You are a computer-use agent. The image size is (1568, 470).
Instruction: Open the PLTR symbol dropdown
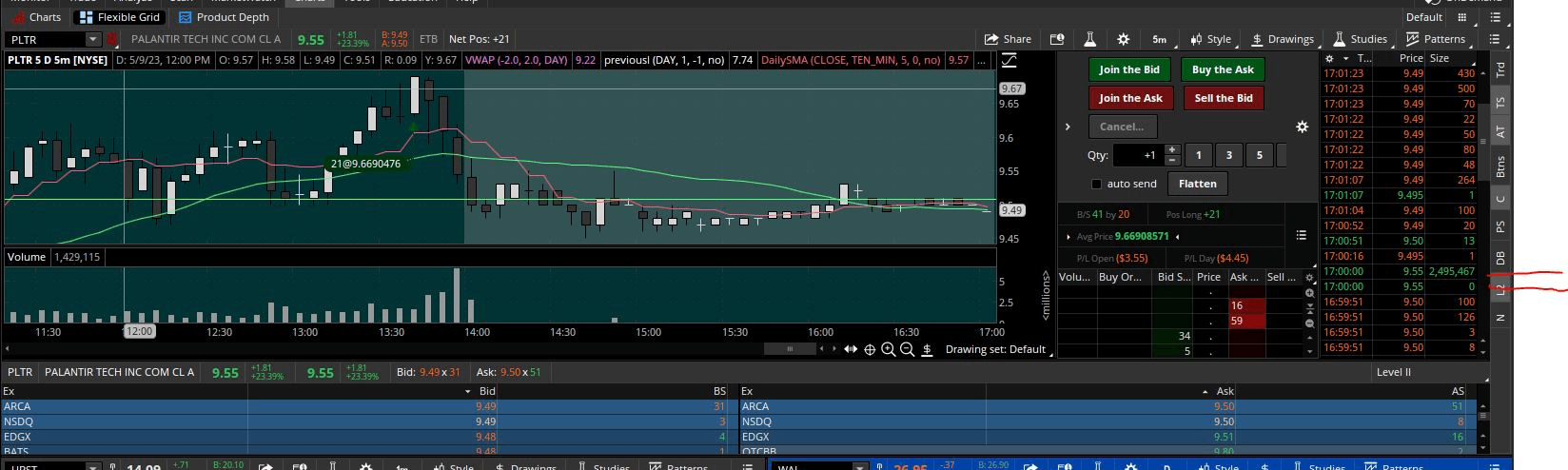pos(92,39)
